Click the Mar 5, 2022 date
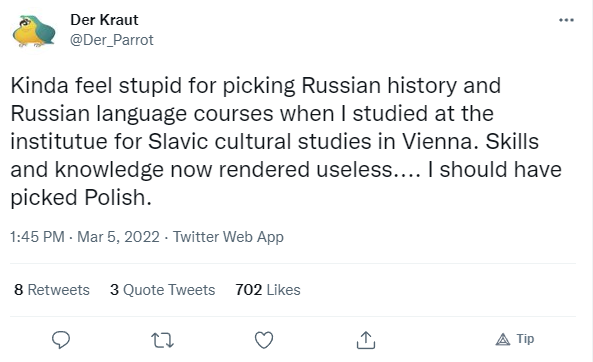 click(118, 237)
